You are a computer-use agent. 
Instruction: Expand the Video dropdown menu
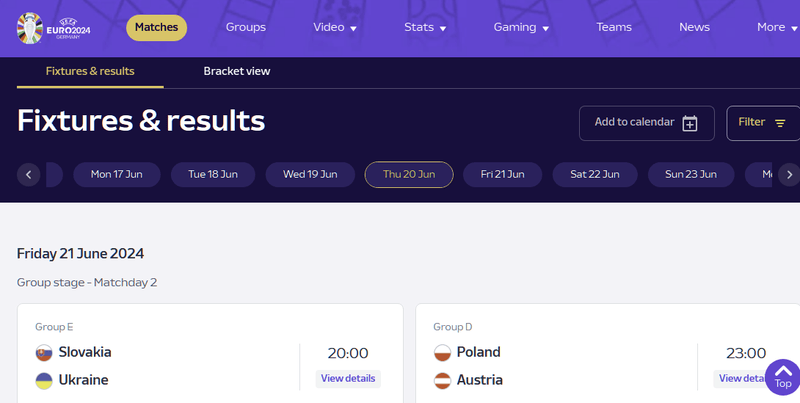pyautogui.click(x=334, y=28)
